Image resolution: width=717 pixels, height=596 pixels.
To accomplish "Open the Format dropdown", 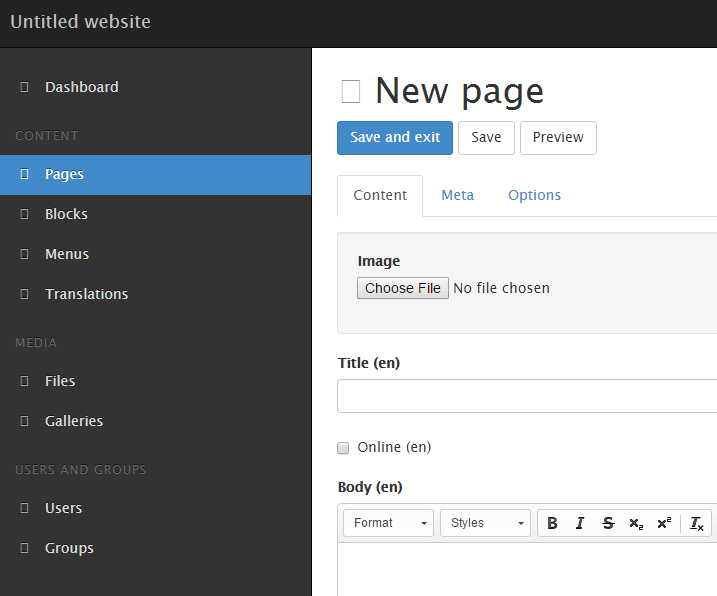I will click(388, 523).
